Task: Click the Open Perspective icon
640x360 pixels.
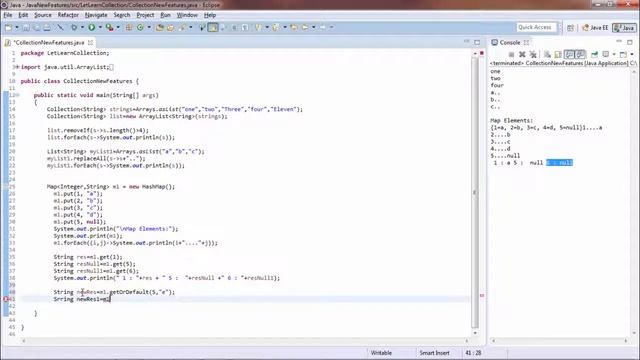Action: tap(570, 27)
